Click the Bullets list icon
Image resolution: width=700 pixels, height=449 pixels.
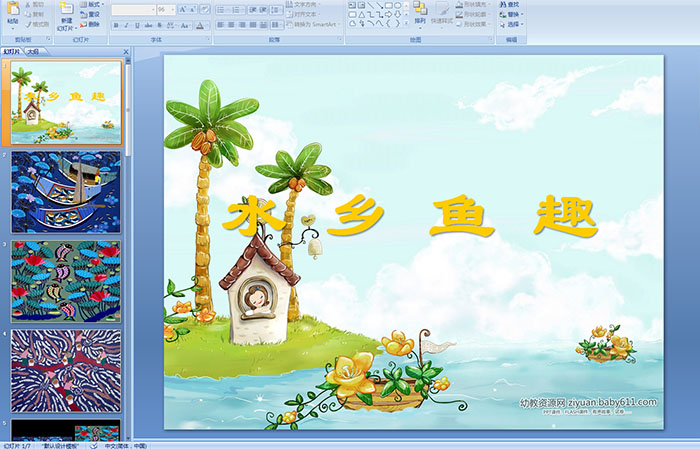click(222, 10)
